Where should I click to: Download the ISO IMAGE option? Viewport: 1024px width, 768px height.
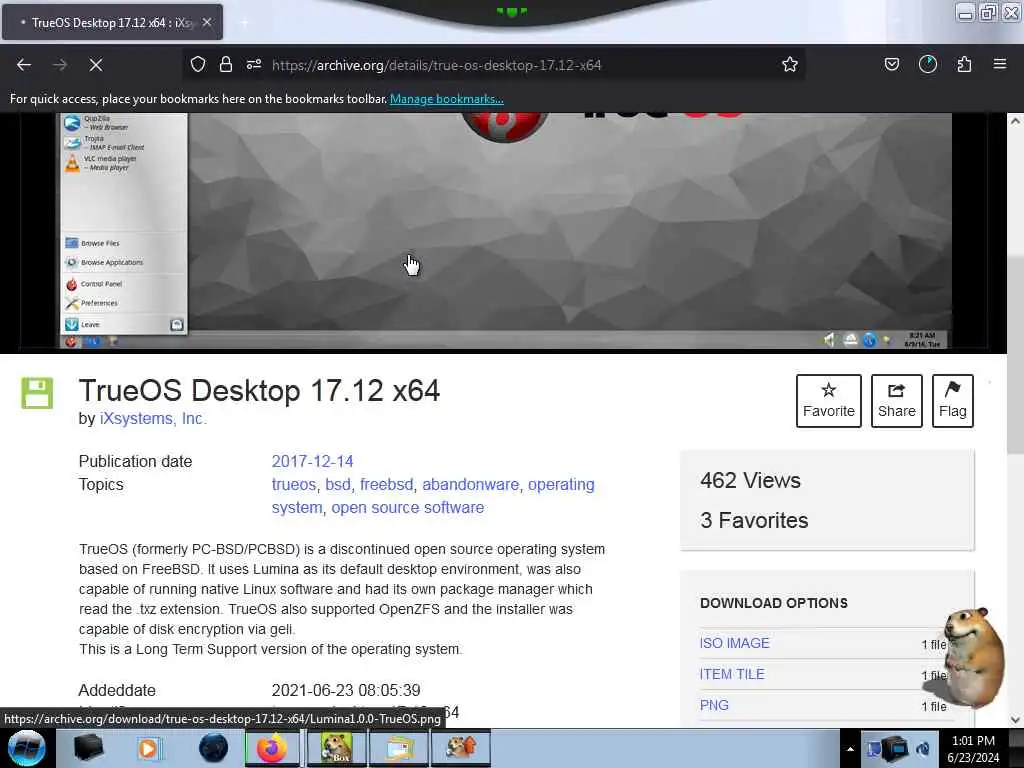pos(735,643)
